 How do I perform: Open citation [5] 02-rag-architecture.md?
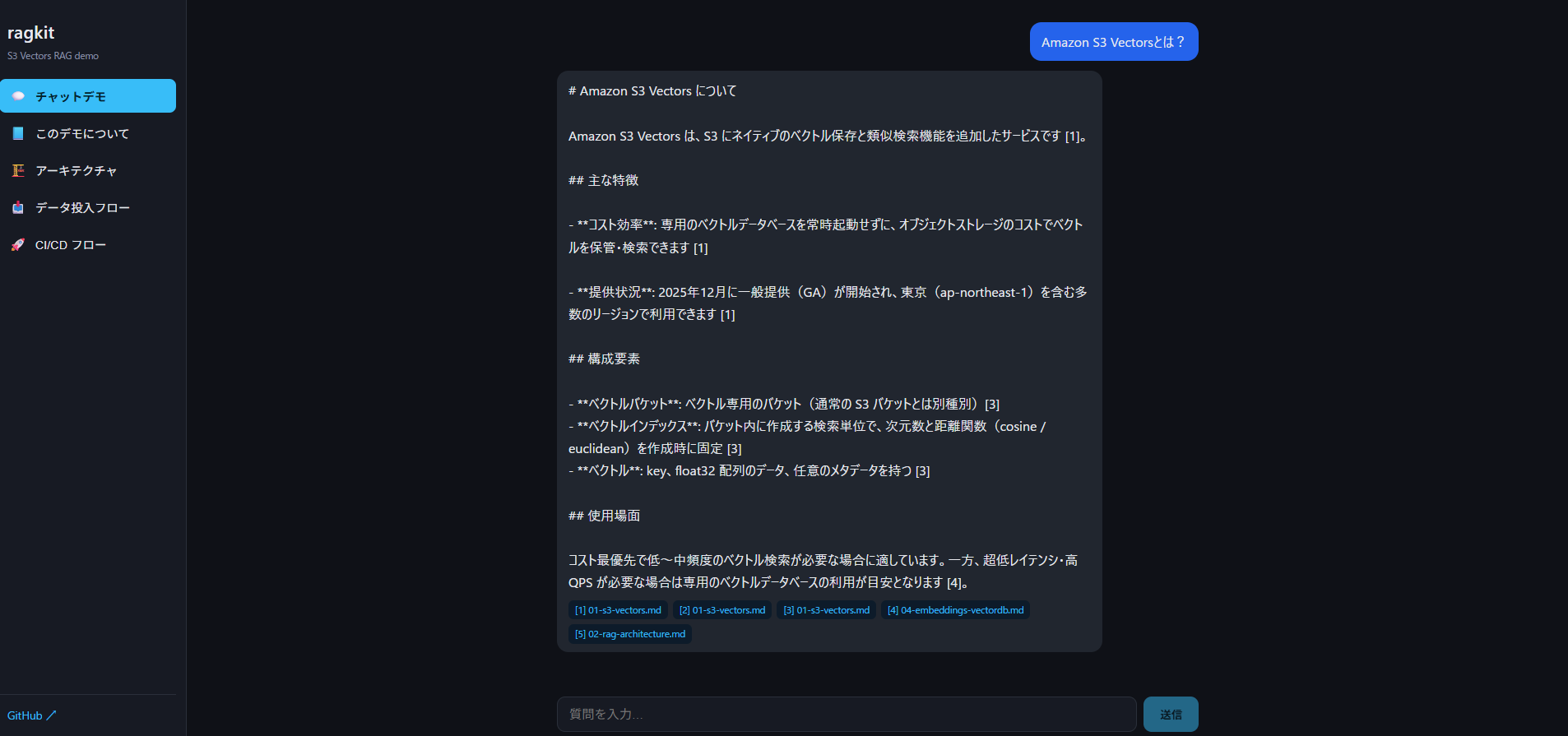point(630,634)
